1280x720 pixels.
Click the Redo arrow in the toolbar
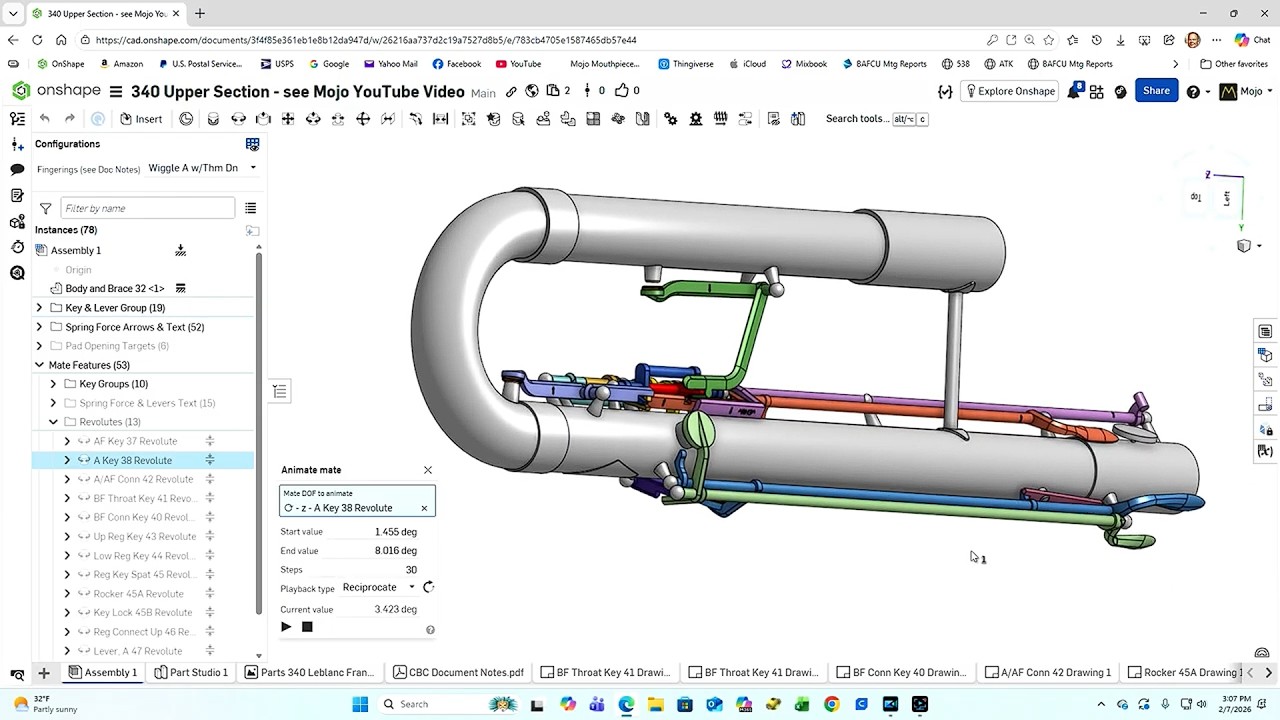tap(70, 118)
